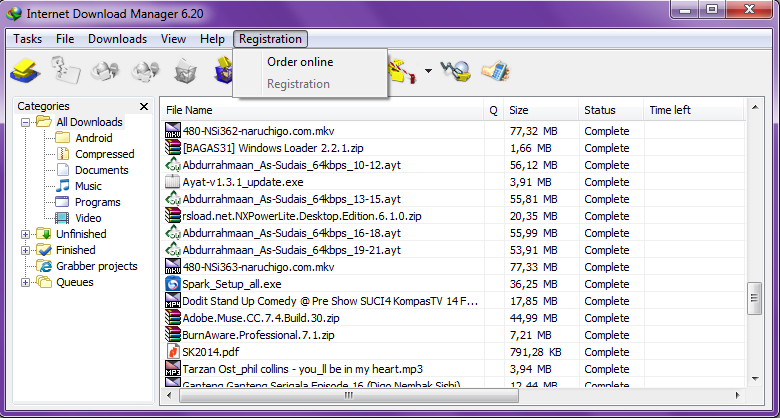The width and height of the screenshot is (780, 418).
Task: Click the Spark_Setup_all.exe file icon
Action: point(173,284)
